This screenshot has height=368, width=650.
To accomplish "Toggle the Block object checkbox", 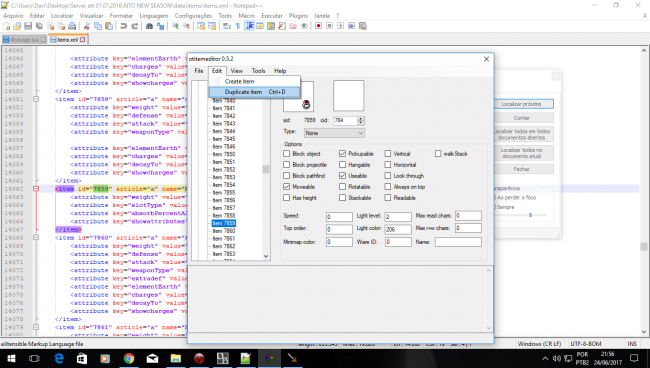I will pos(286,154).
